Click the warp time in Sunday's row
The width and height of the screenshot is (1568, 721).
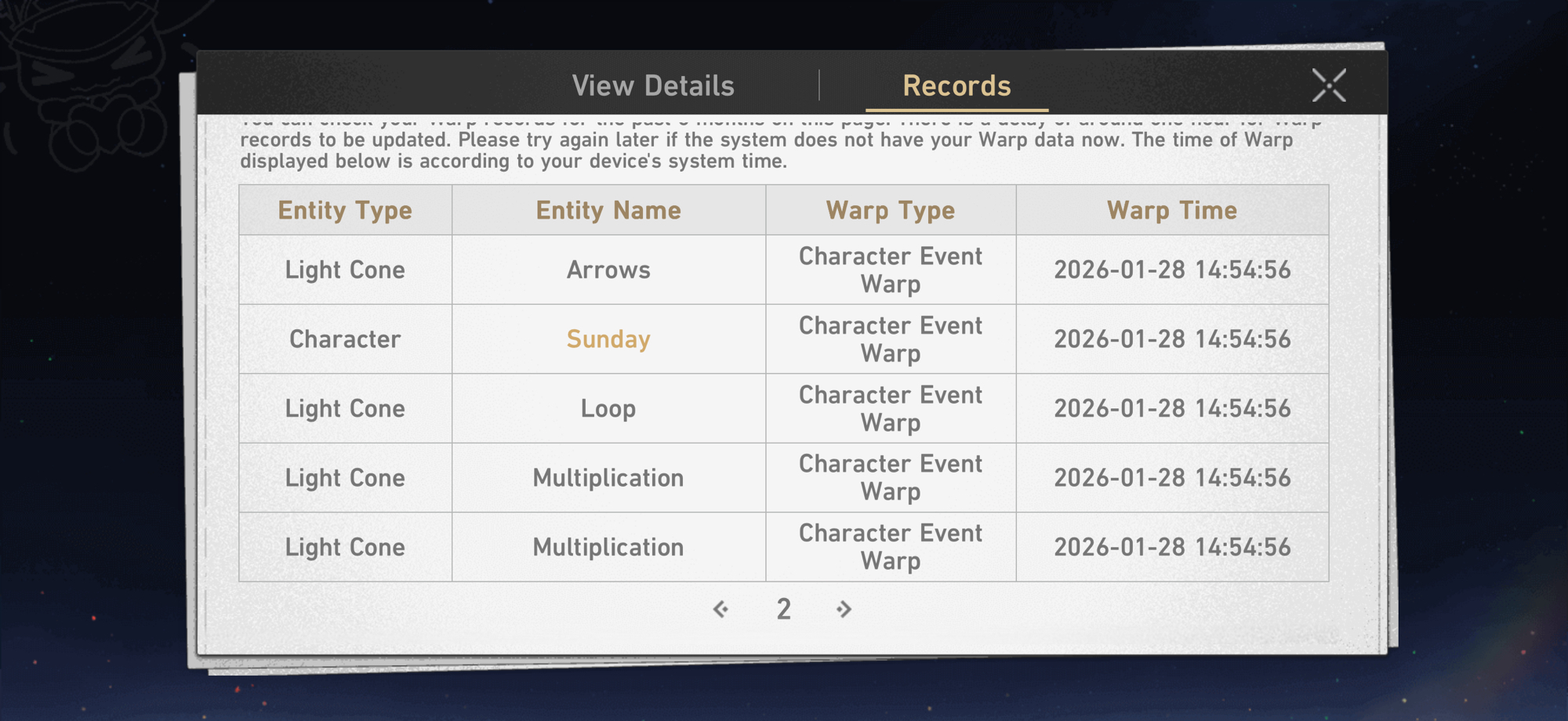1172,339
